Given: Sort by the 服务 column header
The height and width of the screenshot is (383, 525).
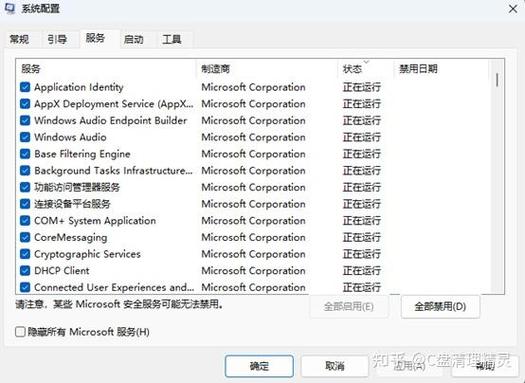Looking at the screenshot, I should [106, 69].
